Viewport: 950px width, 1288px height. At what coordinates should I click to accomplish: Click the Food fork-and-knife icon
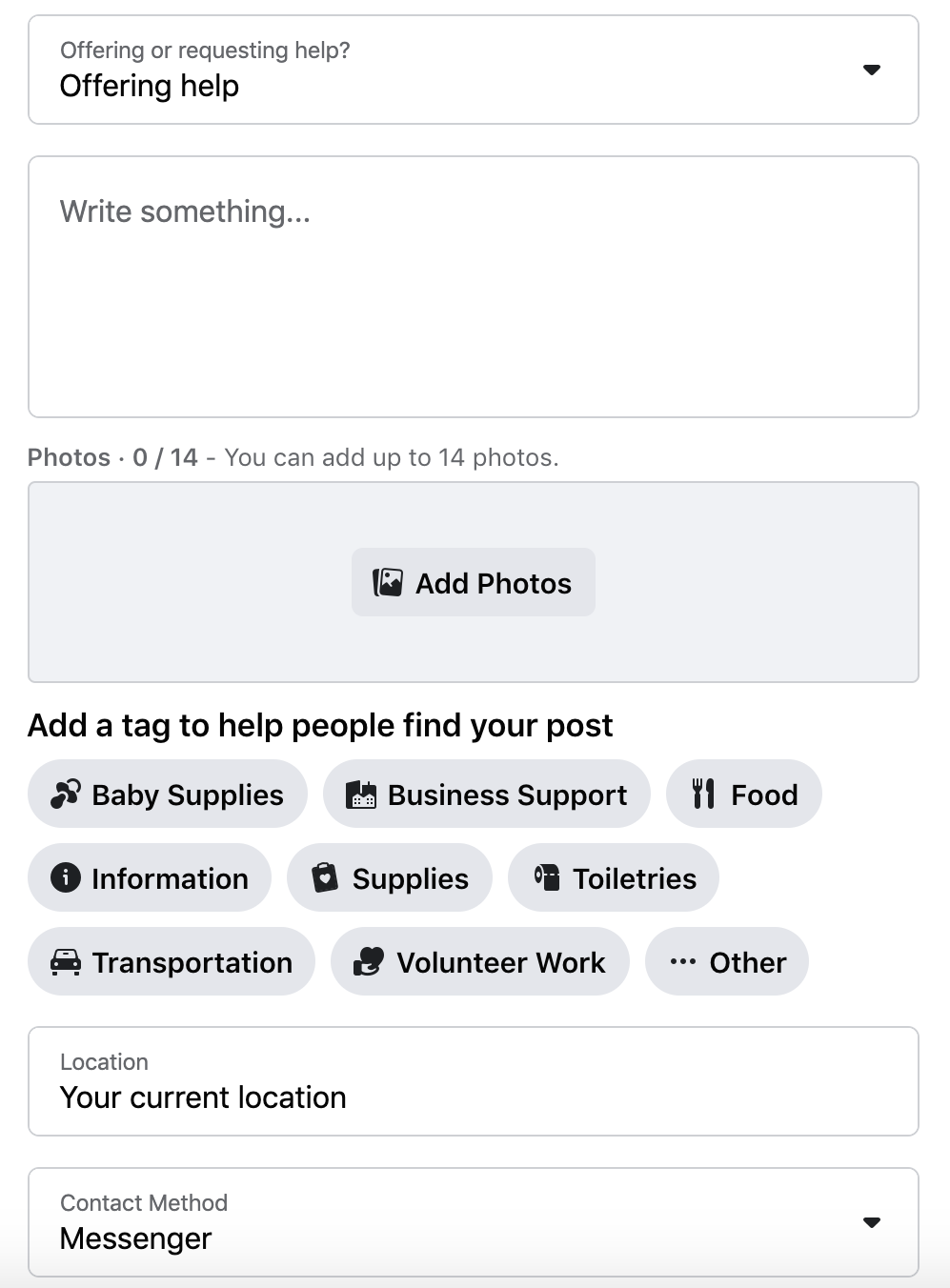click(703, 794)
